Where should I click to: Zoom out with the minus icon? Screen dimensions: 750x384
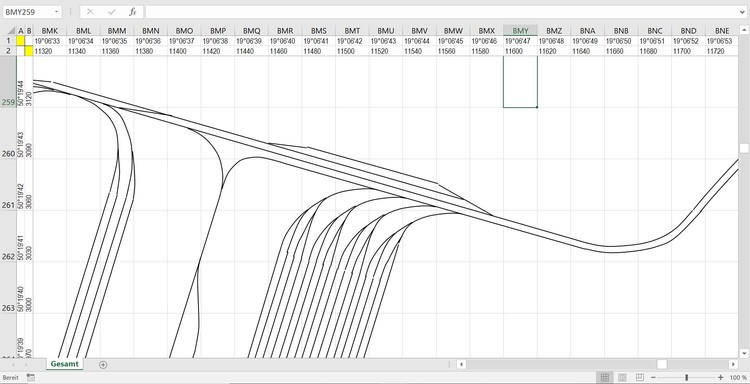[x=653, y=378]
